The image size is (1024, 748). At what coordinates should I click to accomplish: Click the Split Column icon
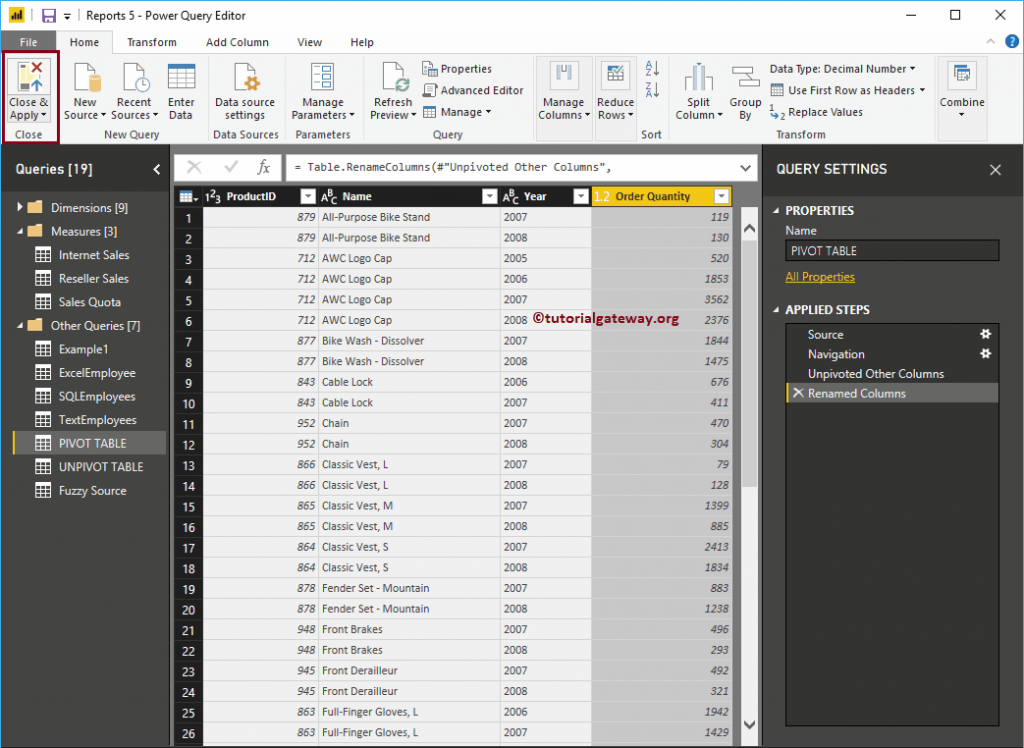coord(698,76)
